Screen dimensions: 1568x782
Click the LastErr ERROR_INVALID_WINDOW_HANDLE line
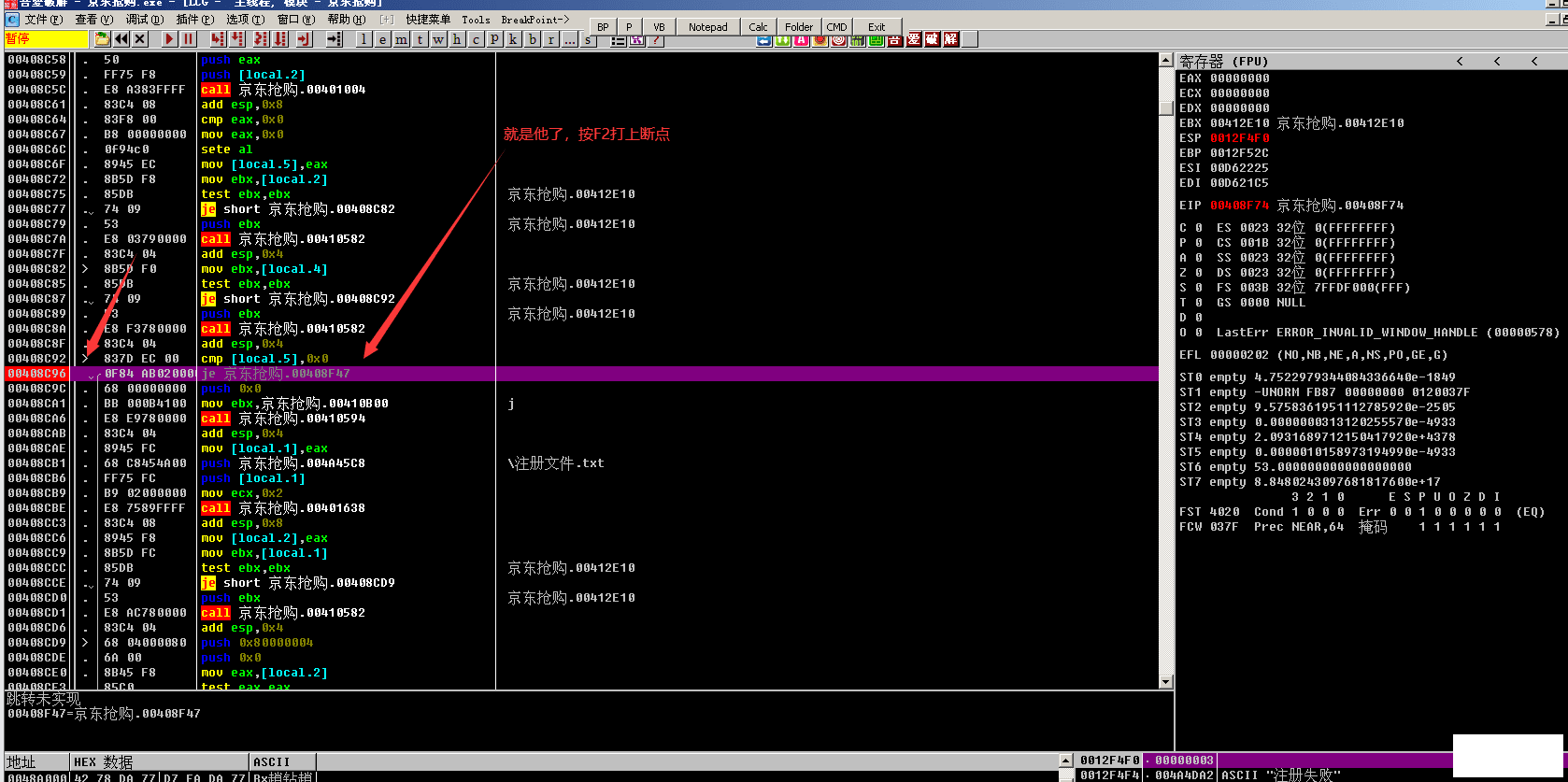[1388, 333]
